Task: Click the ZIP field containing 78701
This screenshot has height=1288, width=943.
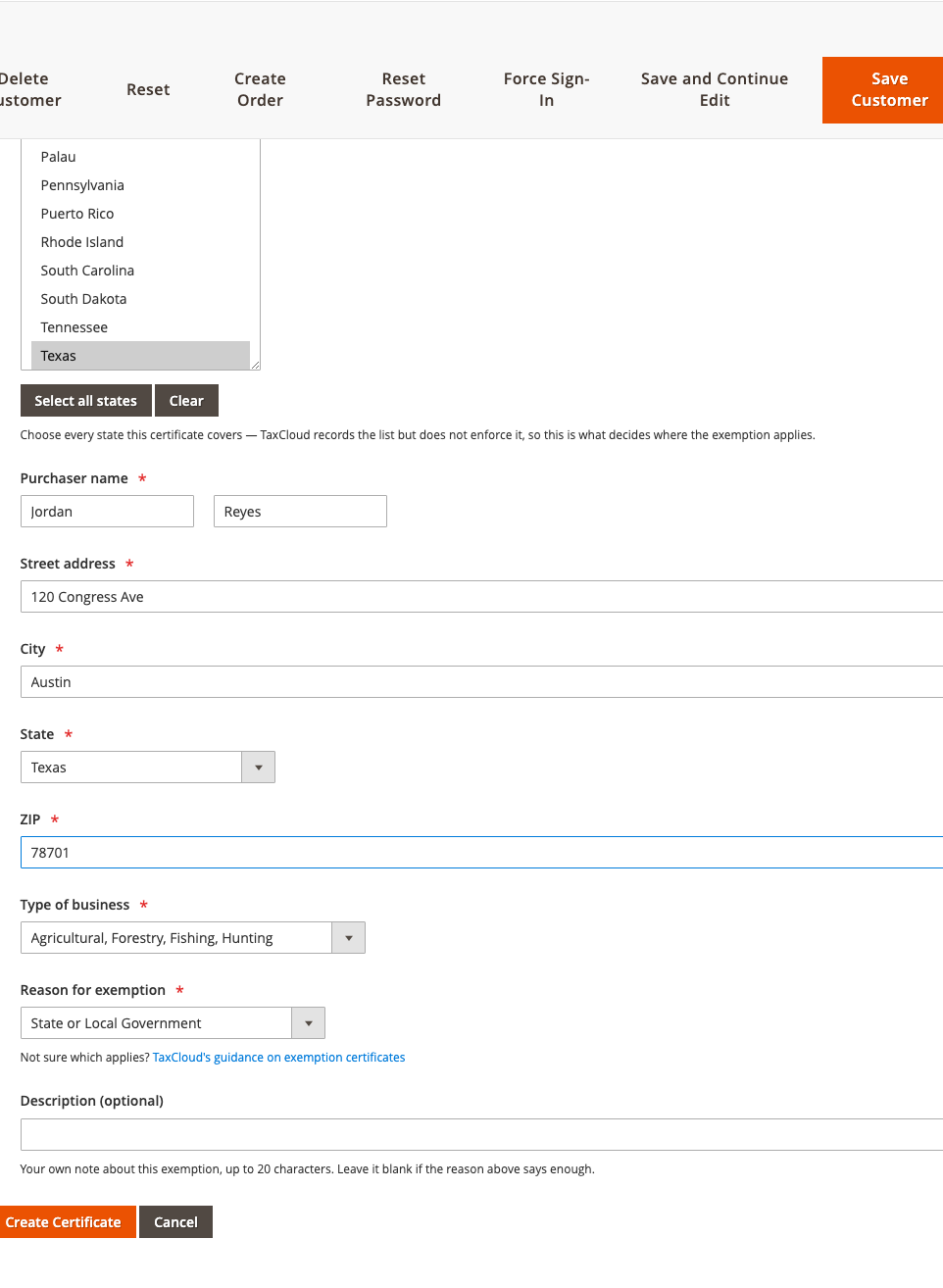Action: [481, 853]
